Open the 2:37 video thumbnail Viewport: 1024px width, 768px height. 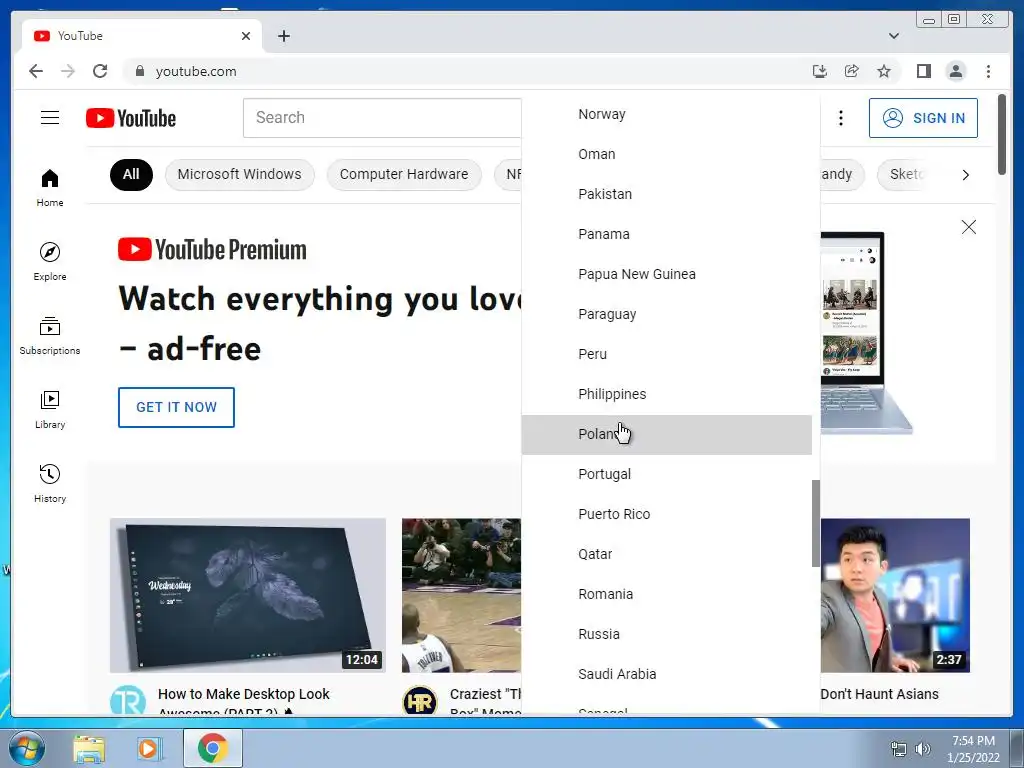[x=895, y=596]
